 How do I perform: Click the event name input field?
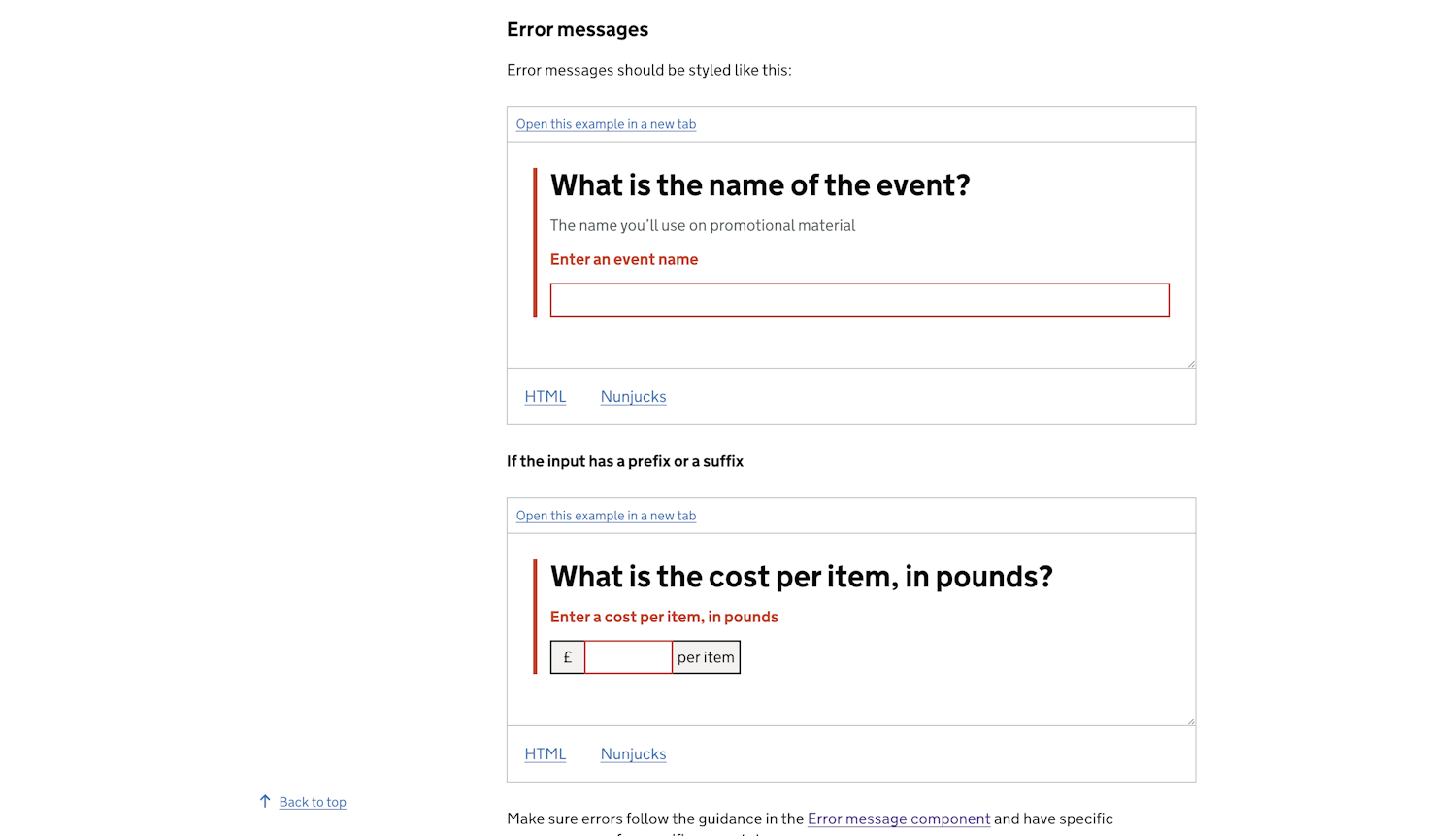(859, 299)
